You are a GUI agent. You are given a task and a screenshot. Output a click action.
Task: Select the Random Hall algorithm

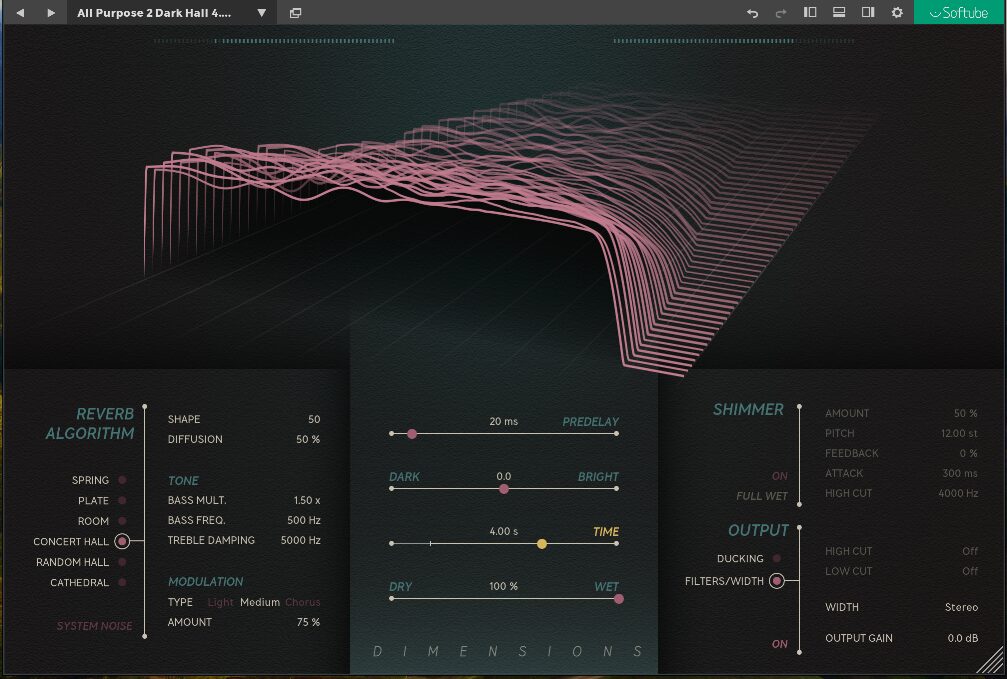pyautogui.click(x=122, y=562)
